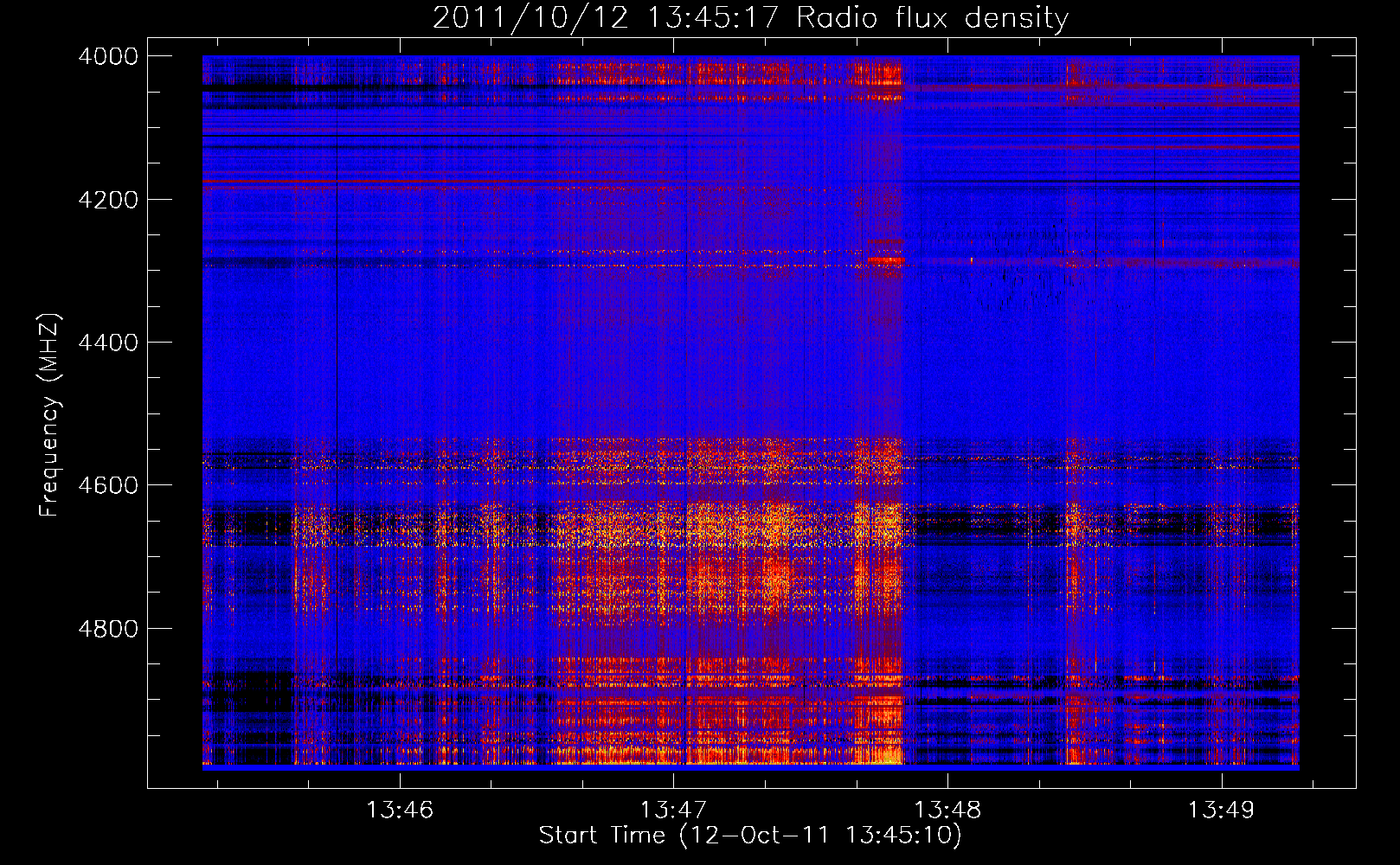Click the 'Start Time (12-Oct-11 13:45:10)' axis title

[x=750, y=836]
